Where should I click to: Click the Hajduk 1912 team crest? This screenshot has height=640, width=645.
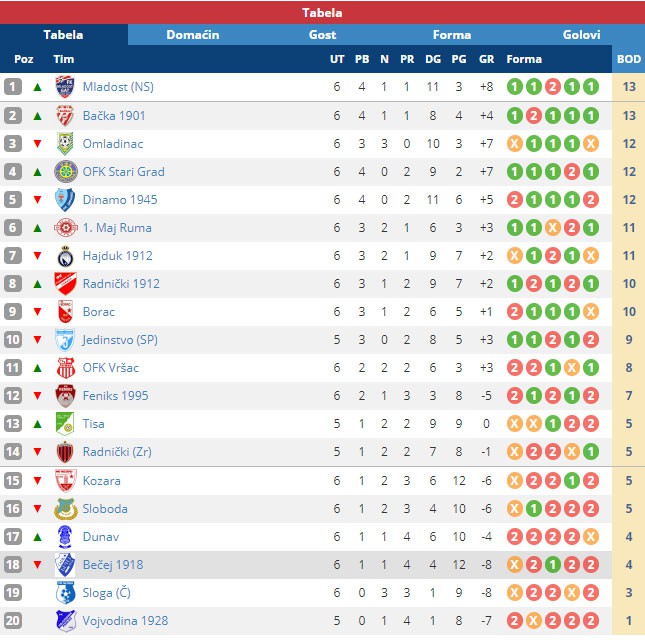point(65,256)
